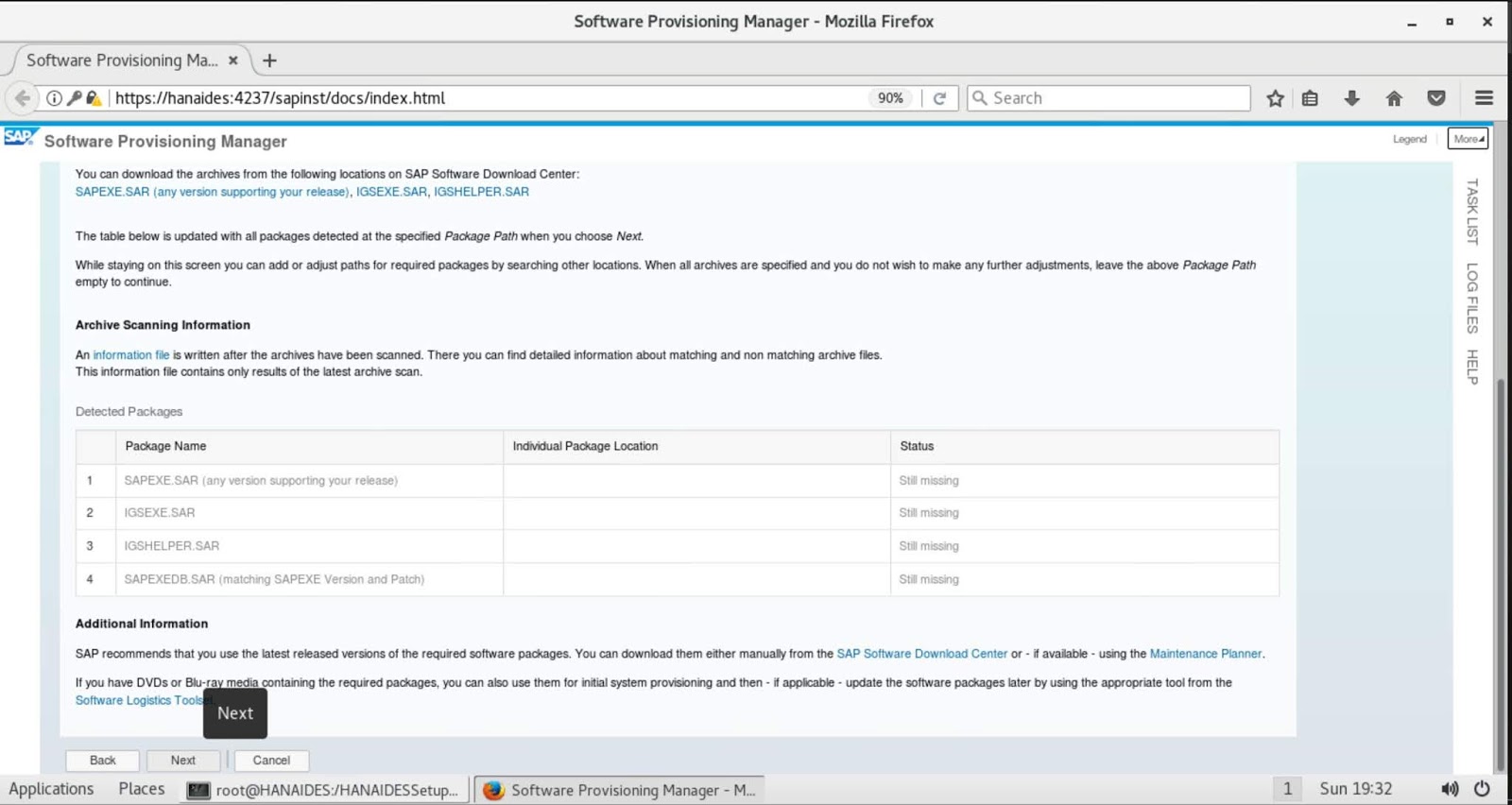Open the TASK LIST side panel
1512x805 pixels.
(1472, 212)
